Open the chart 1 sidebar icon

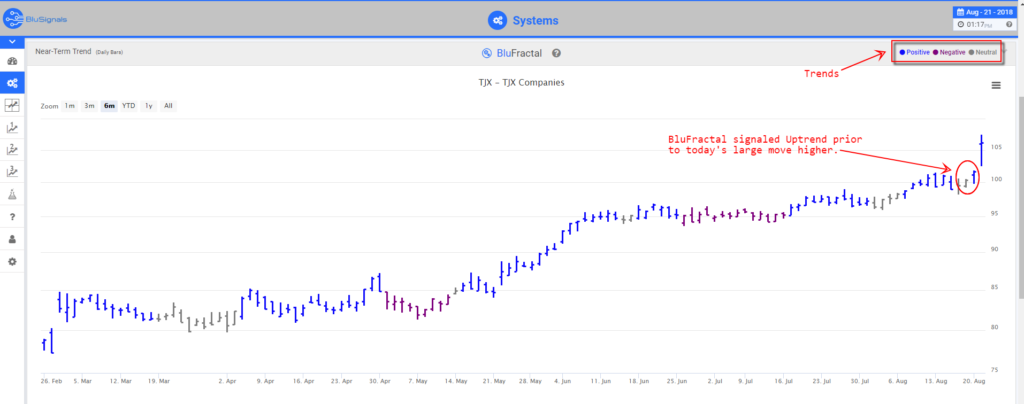[12, 127]
